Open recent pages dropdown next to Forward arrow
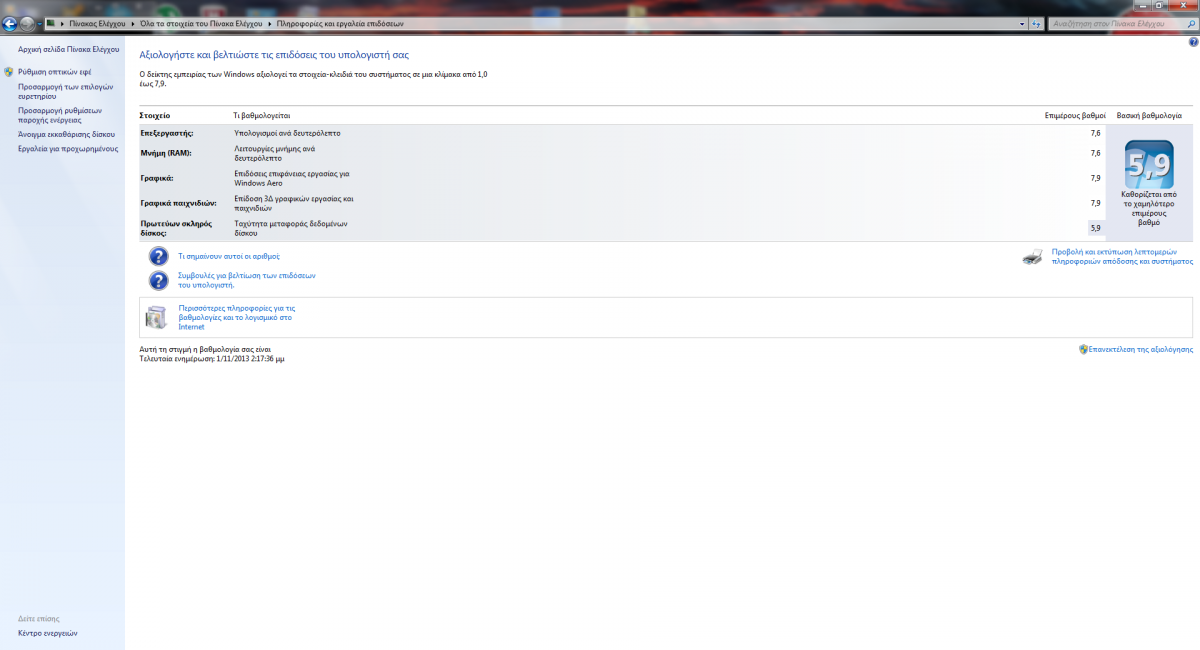The image size is (1200, 650). [x=39, y=23]
